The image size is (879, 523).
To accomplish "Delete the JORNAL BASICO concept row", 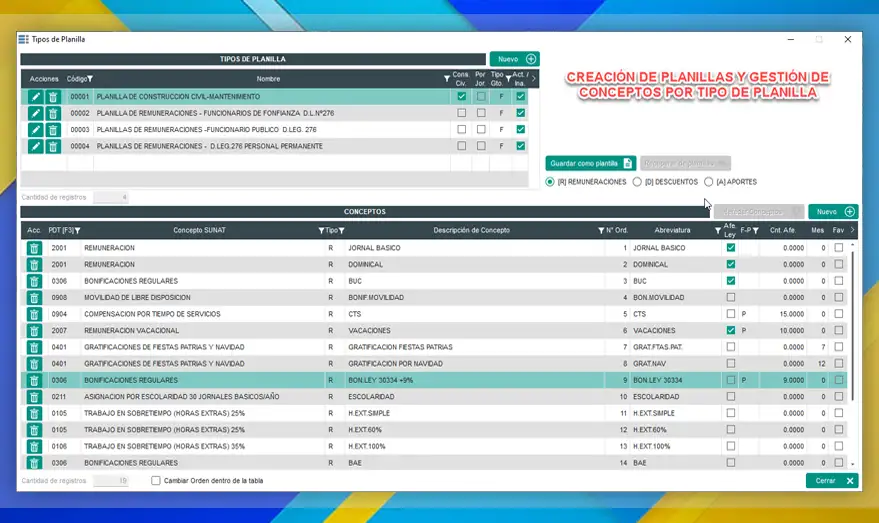I will [x=34, y=248].
